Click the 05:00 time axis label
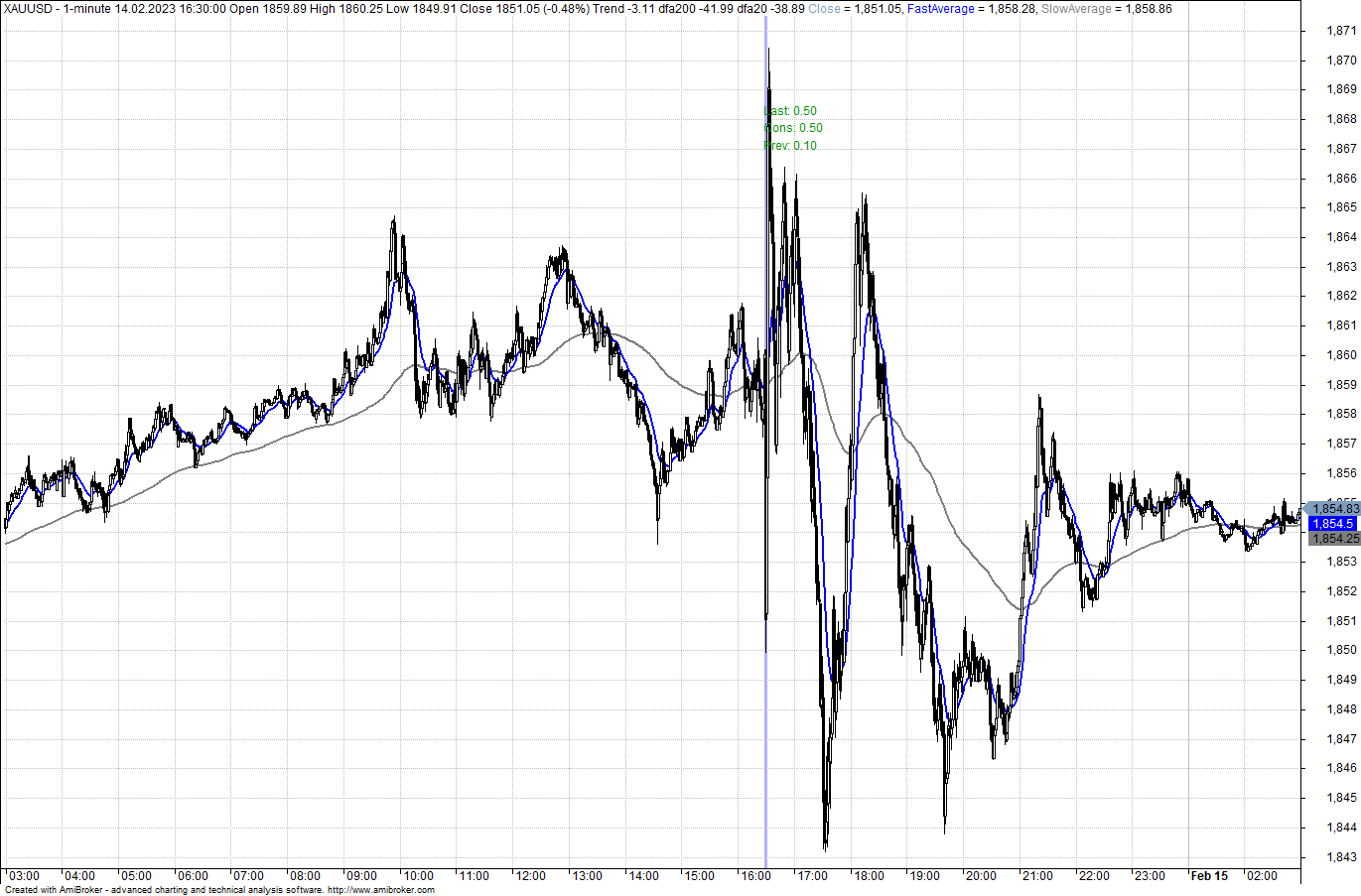 point(136,876)
